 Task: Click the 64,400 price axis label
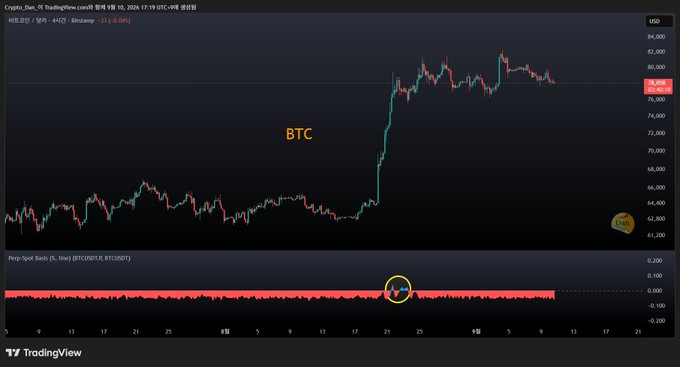pyautogui.click(x=656, y=203)
